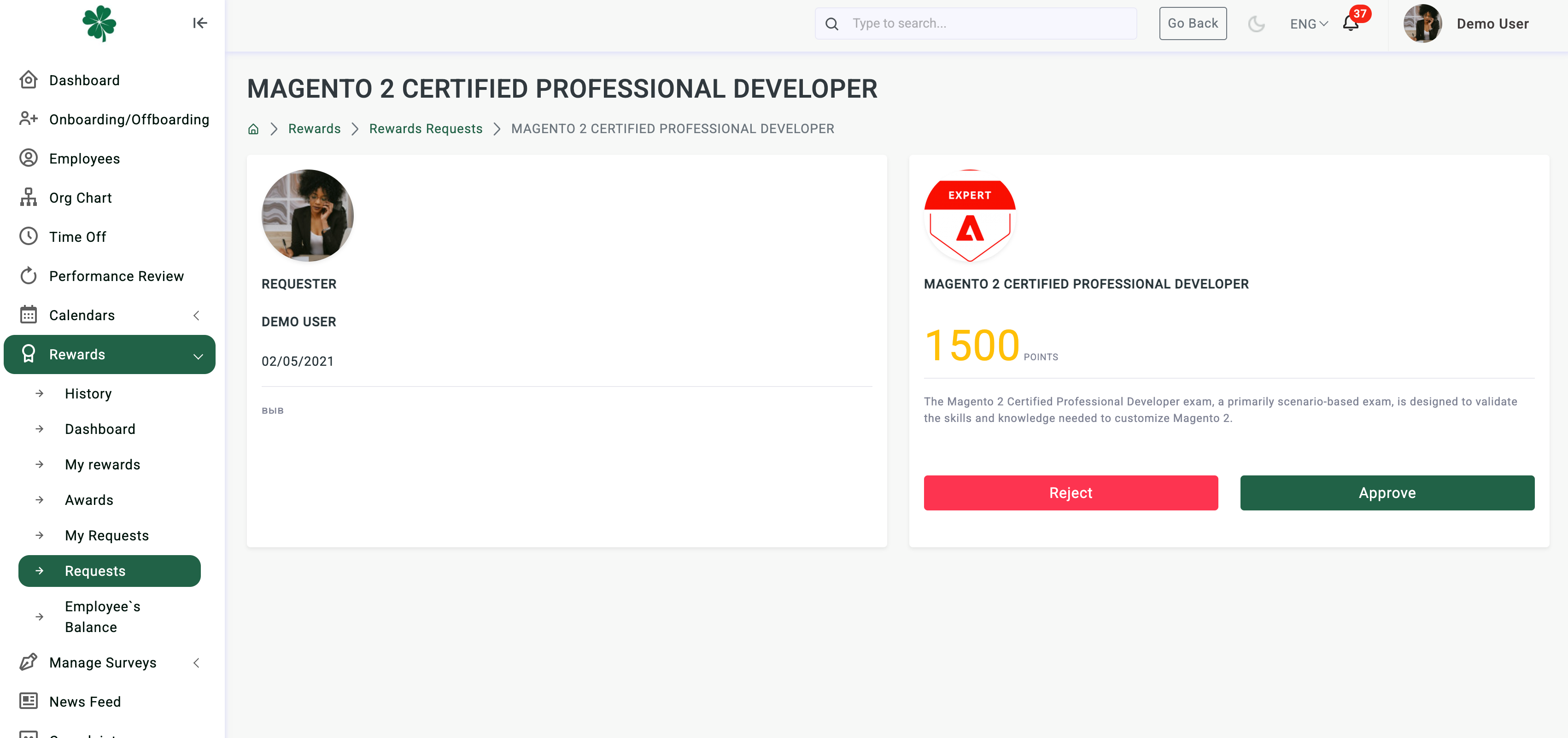Screen dimensions: 1568x738
Task: Click the request date 02/05/2021
Action: [298, 361]
